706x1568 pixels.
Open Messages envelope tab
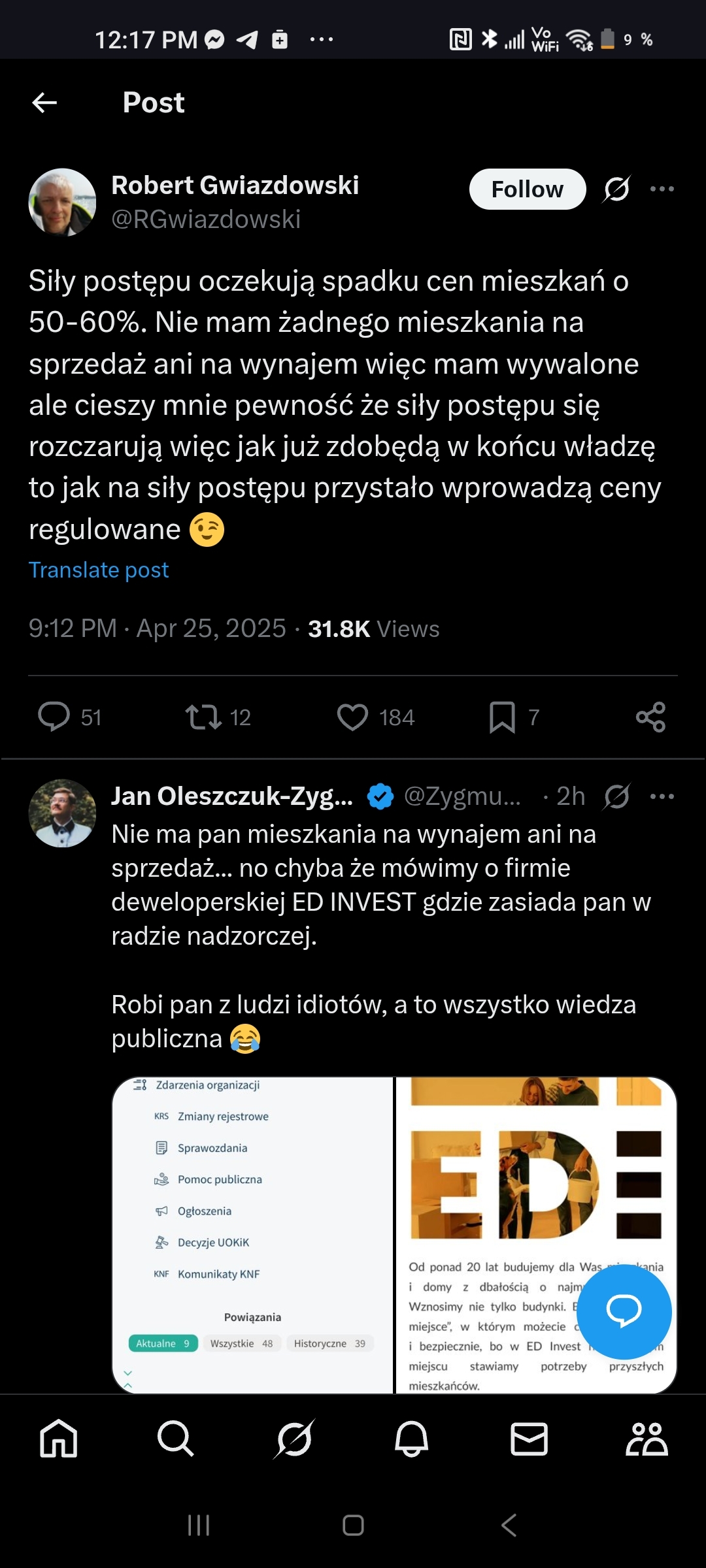tap(529, 1439)
